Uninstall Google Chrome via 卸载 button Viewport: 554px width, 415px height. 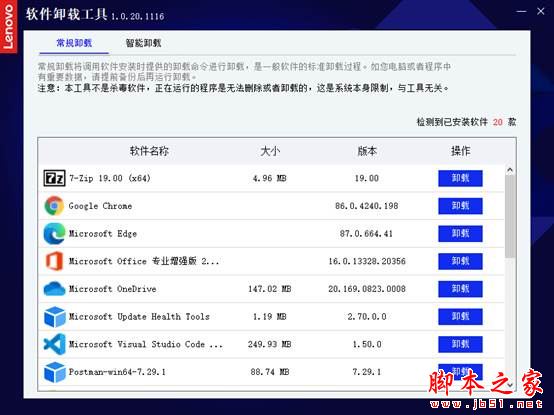pos(460,206)
